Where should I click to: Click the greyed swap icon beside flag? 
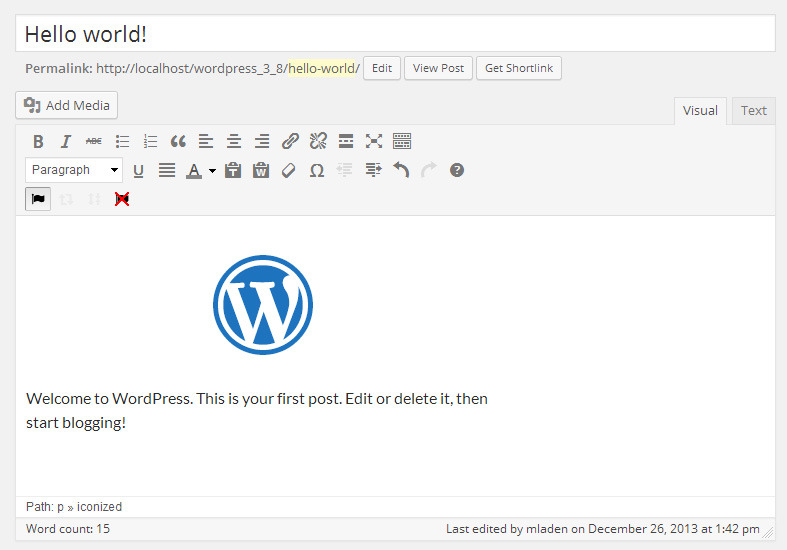click(66, 199)
